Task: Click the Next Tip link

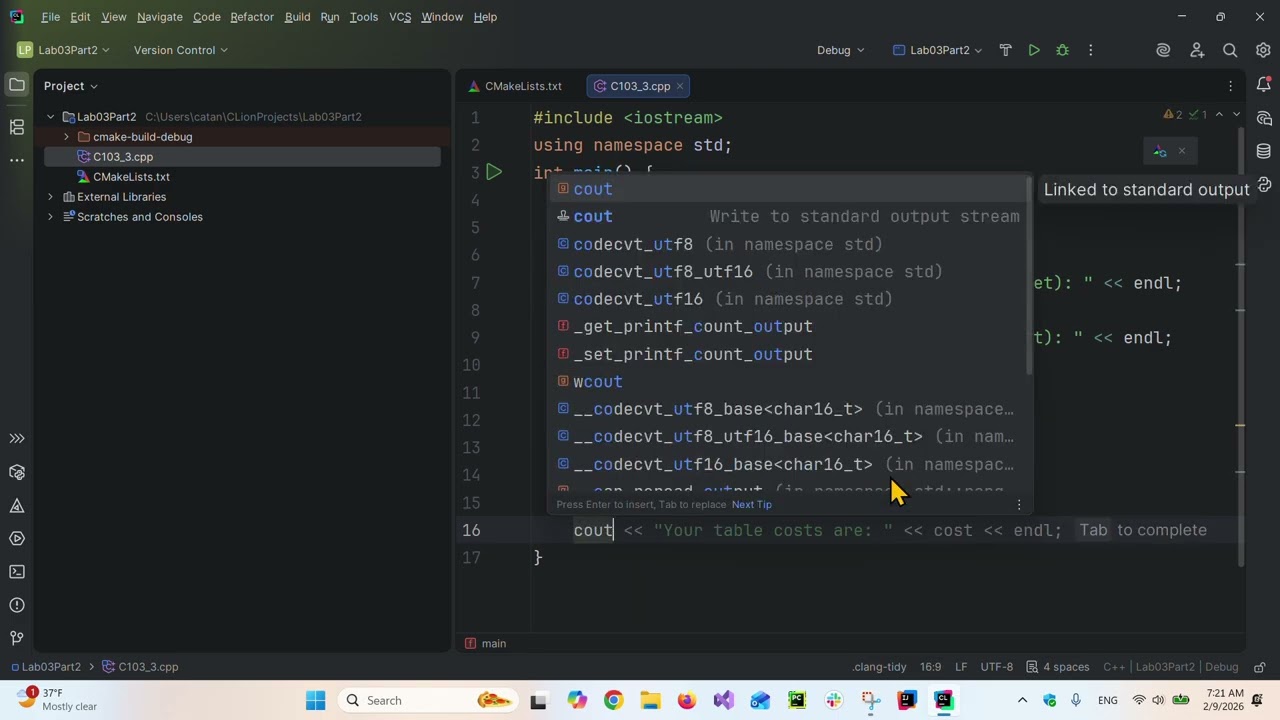Action: pyautogui.click(x=751, y=504)
